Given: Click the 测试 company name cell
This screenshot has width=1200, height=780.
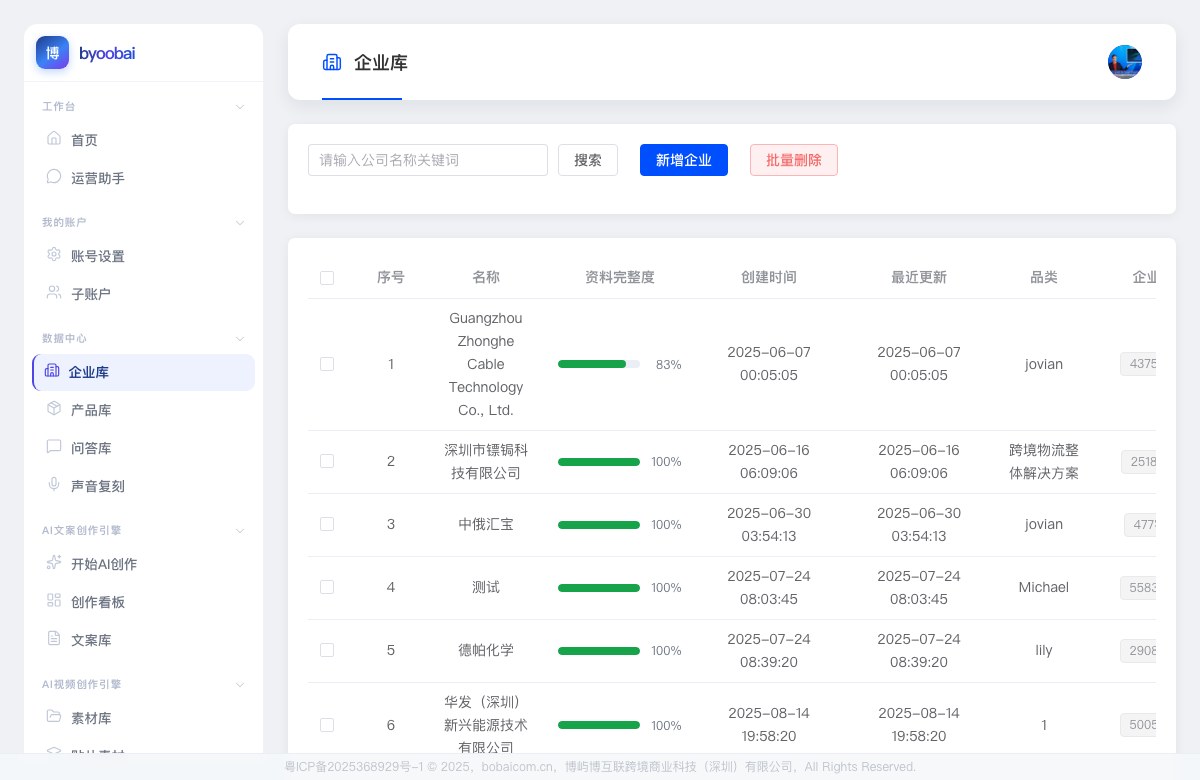Looking at the screenshot, I should coord(486,587).
